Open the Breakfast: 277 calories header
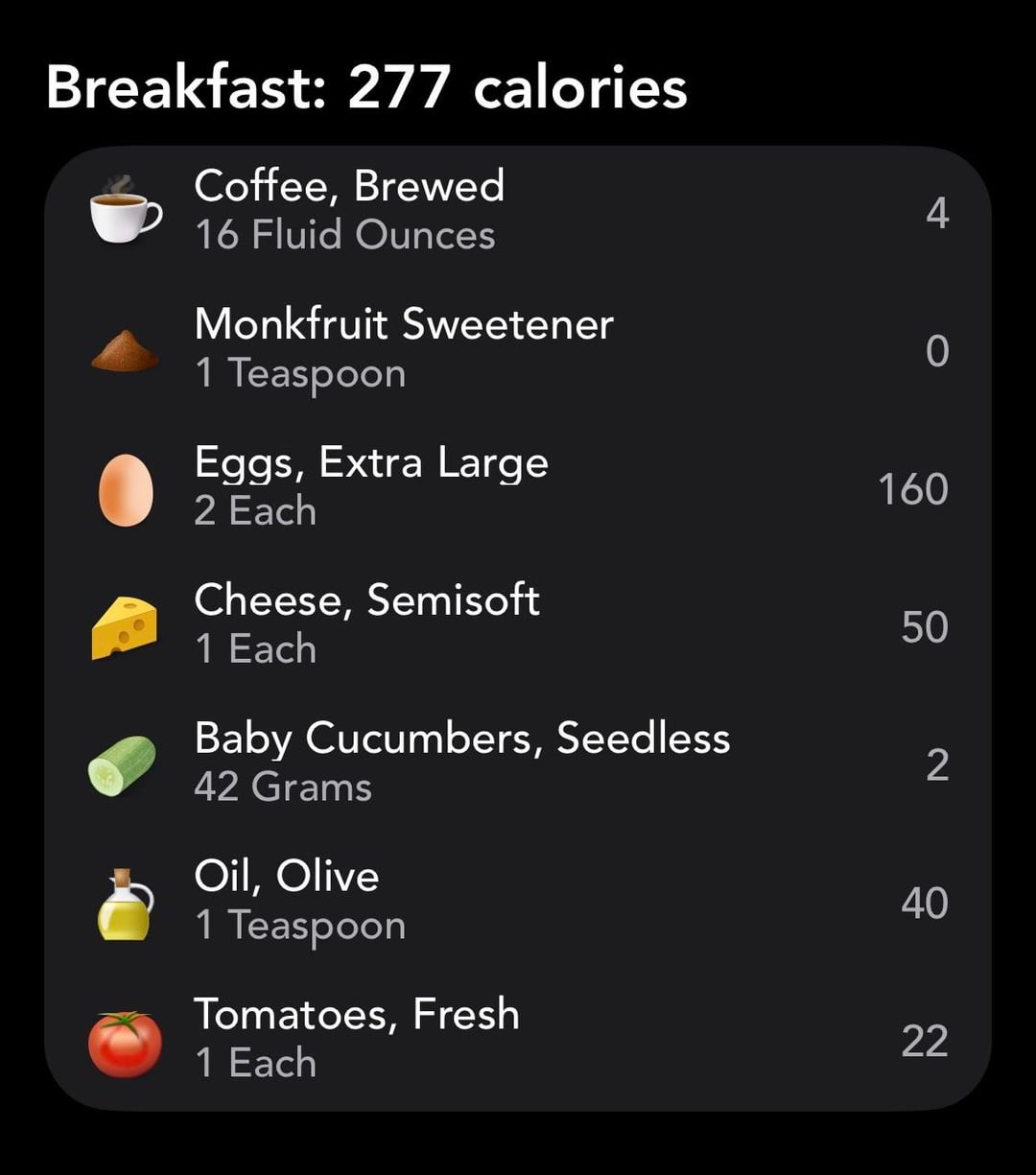Image resolution: width=1036 pixels, height=1175 pixels. [366, 88]
